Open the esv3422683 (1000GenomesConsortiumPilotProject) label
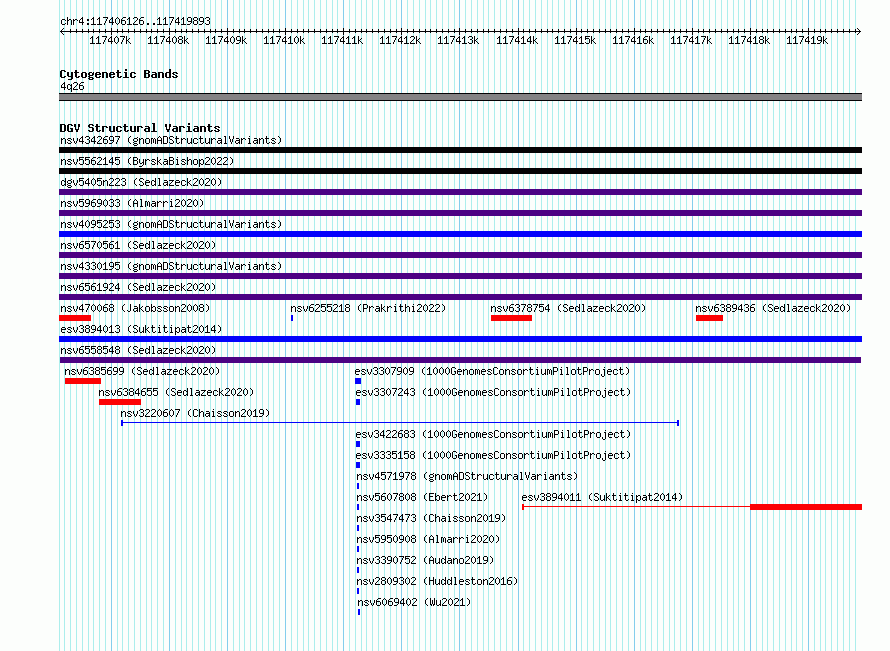This screenshot has width=890, height=651. (x=493, y=434)
